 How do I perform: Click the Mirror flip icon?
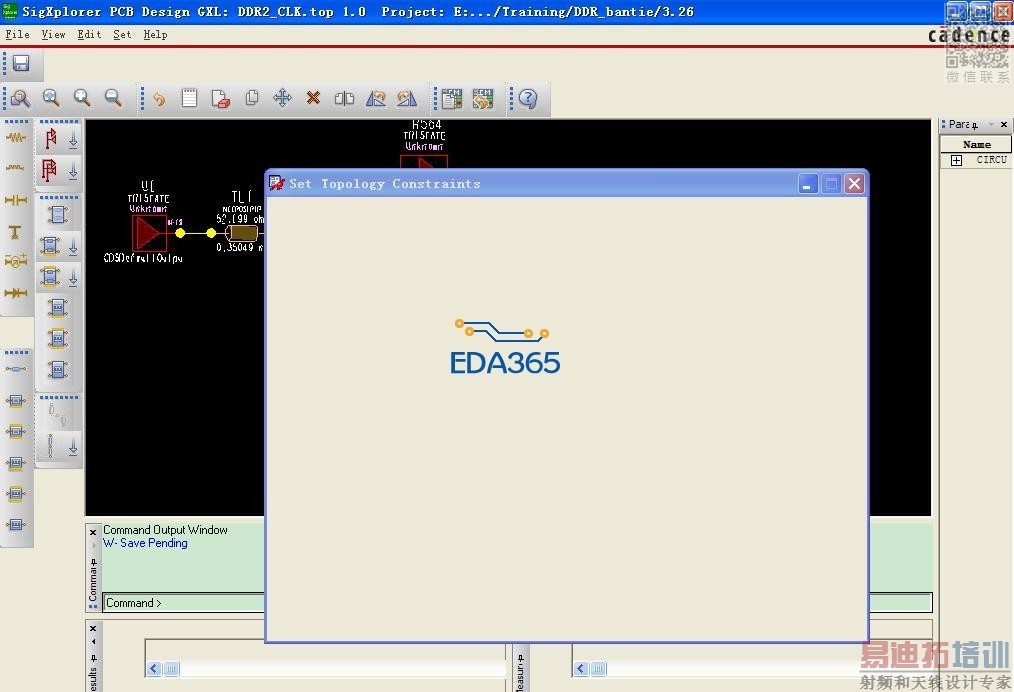(345, 98)
